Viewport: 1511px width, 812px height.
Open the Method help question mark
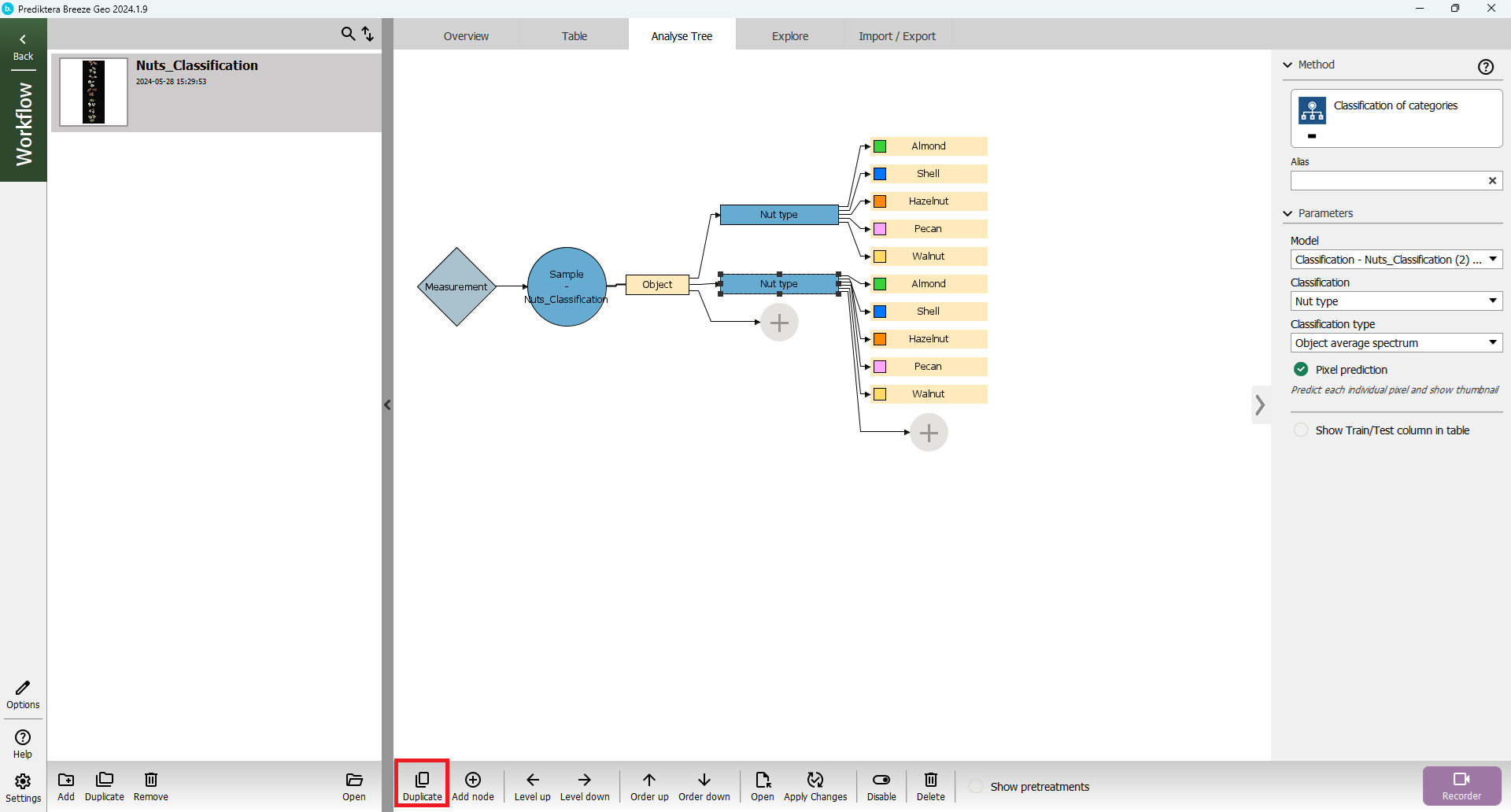click(1485, 67)
